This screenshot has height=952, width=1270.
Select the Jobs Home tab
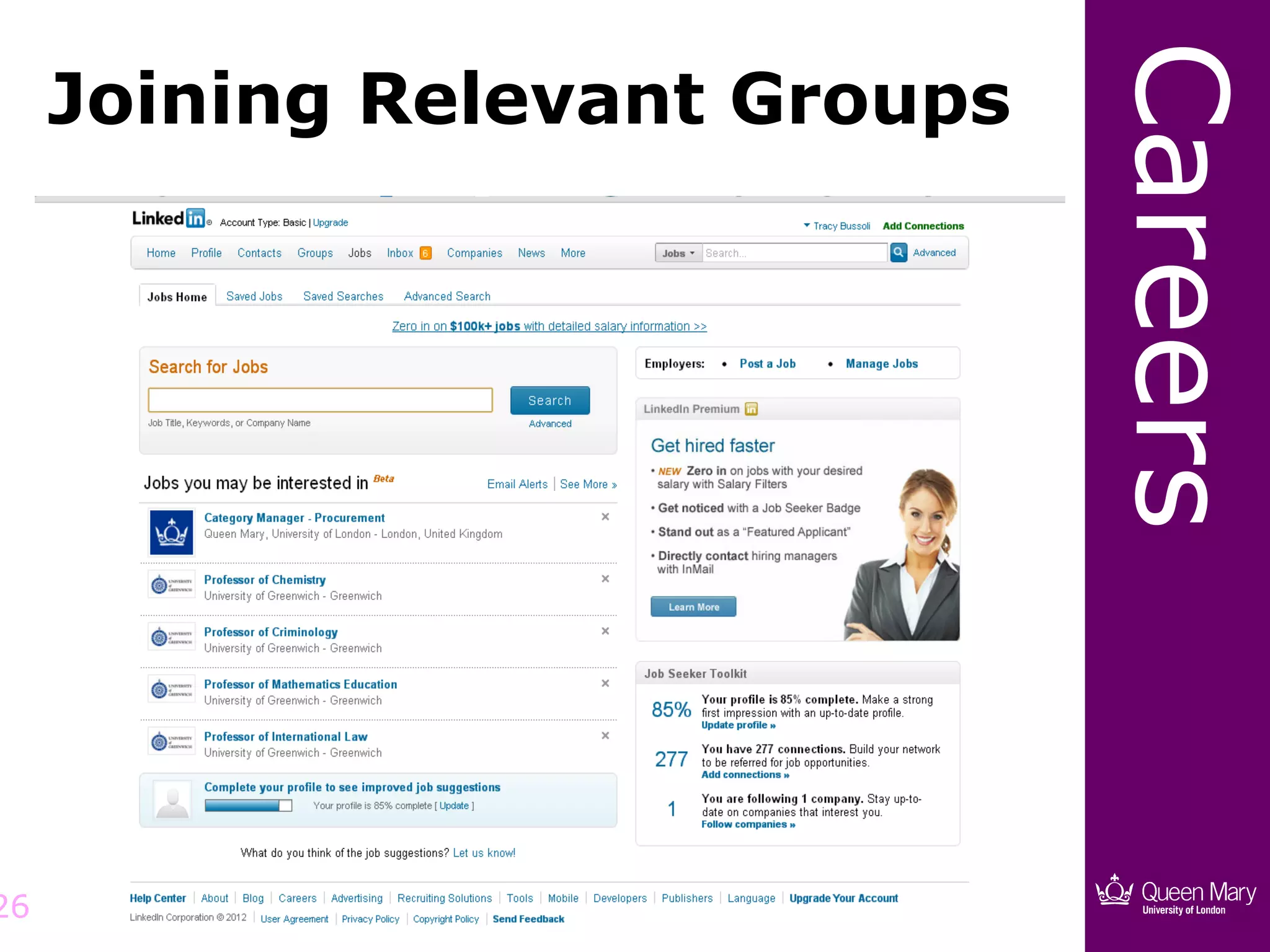pos(177,296)
